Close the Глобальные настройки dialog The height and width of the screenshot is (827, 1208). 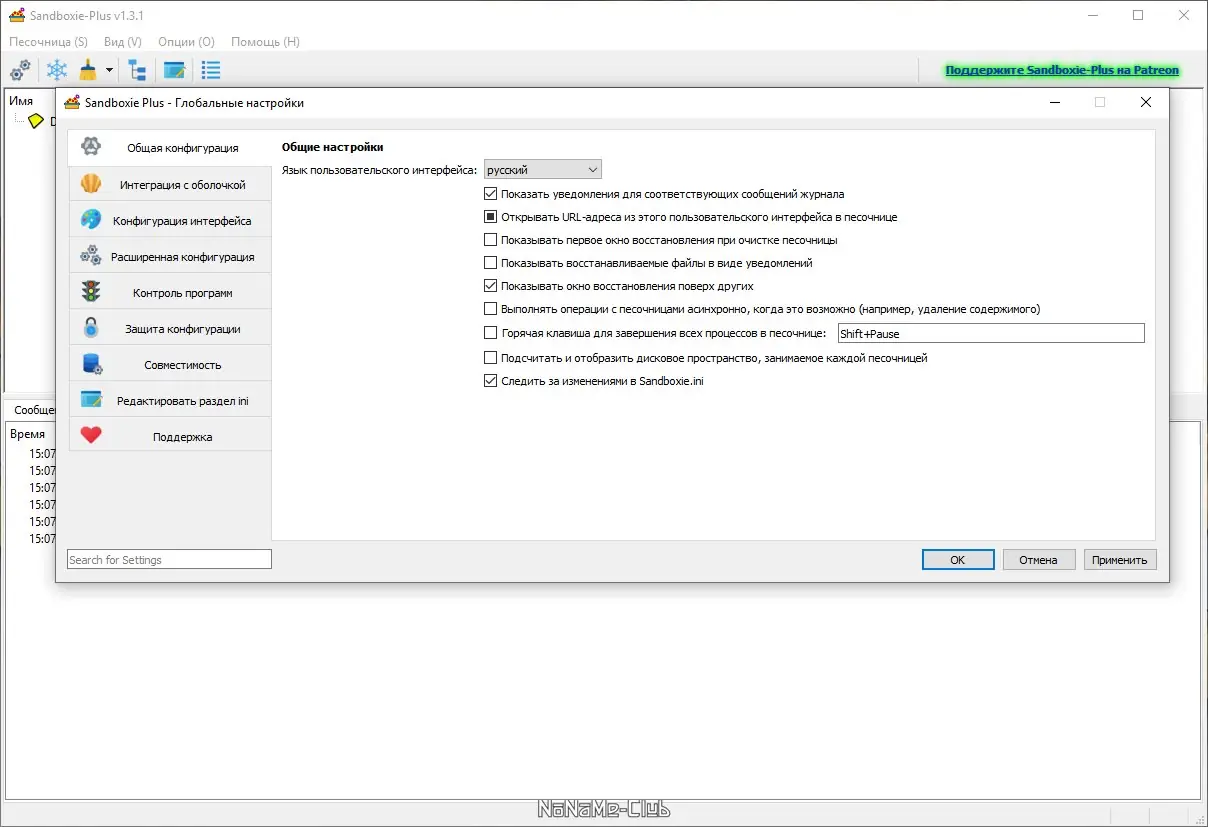1146,102
